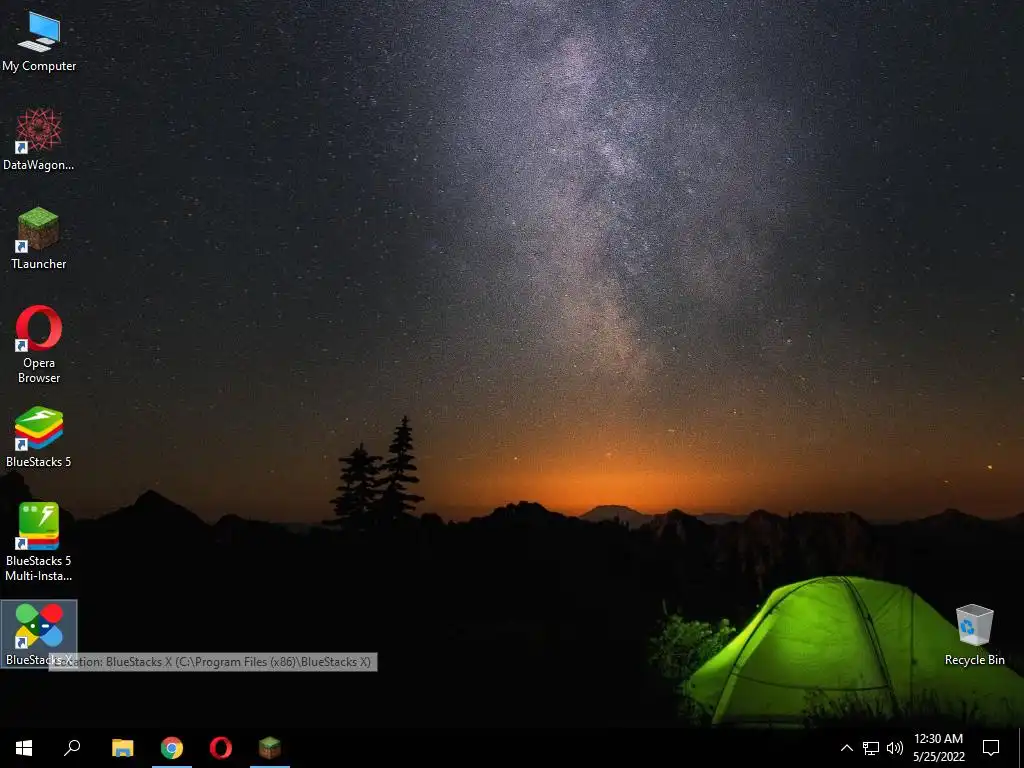Select the Opera Browser desktop shortcut
The height and width of the screenshot is (768, 1024).
[39, 345]
